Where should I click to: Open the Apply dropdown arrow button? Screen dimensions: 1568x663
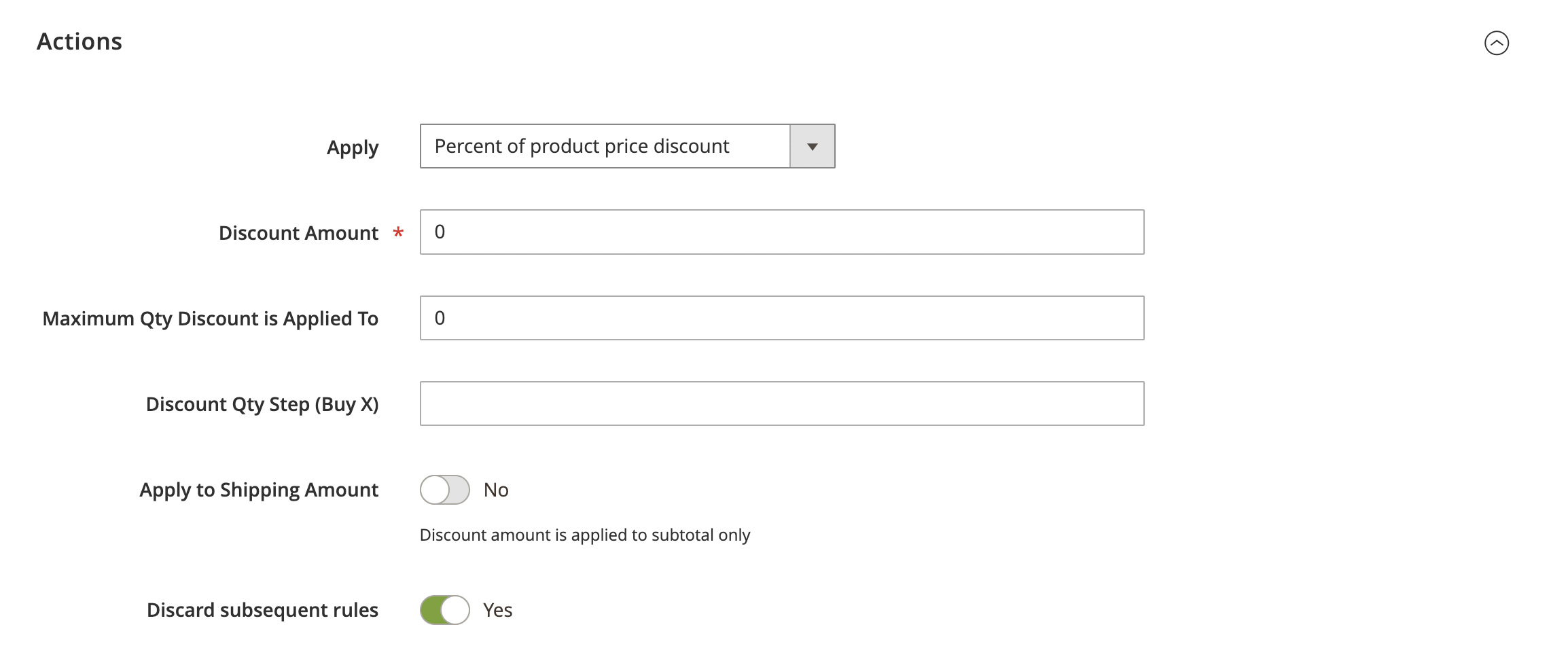coord(812,146)
